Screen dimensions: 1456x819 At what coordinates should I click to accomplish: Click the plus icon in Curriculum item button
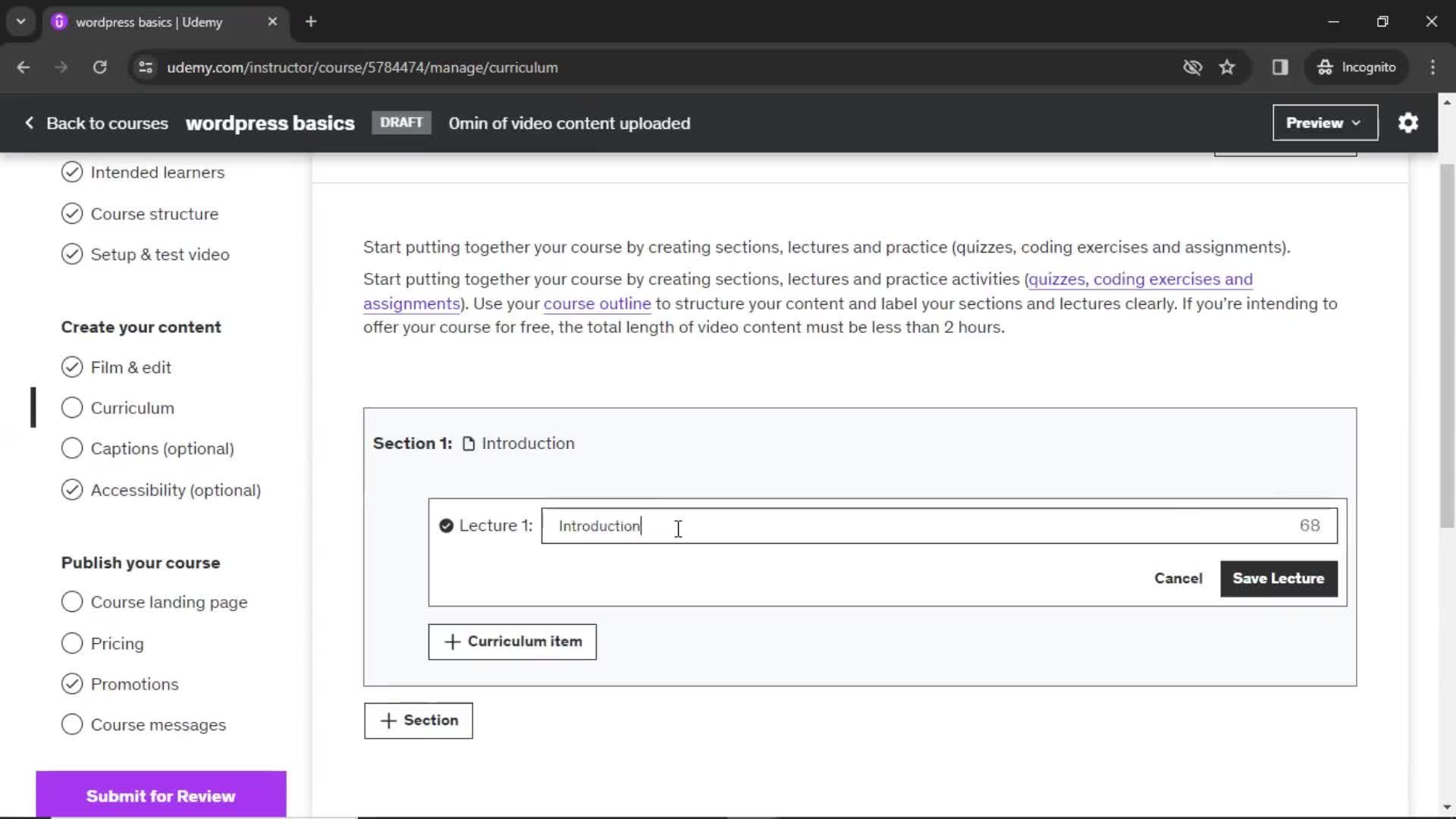coord(452,642)
